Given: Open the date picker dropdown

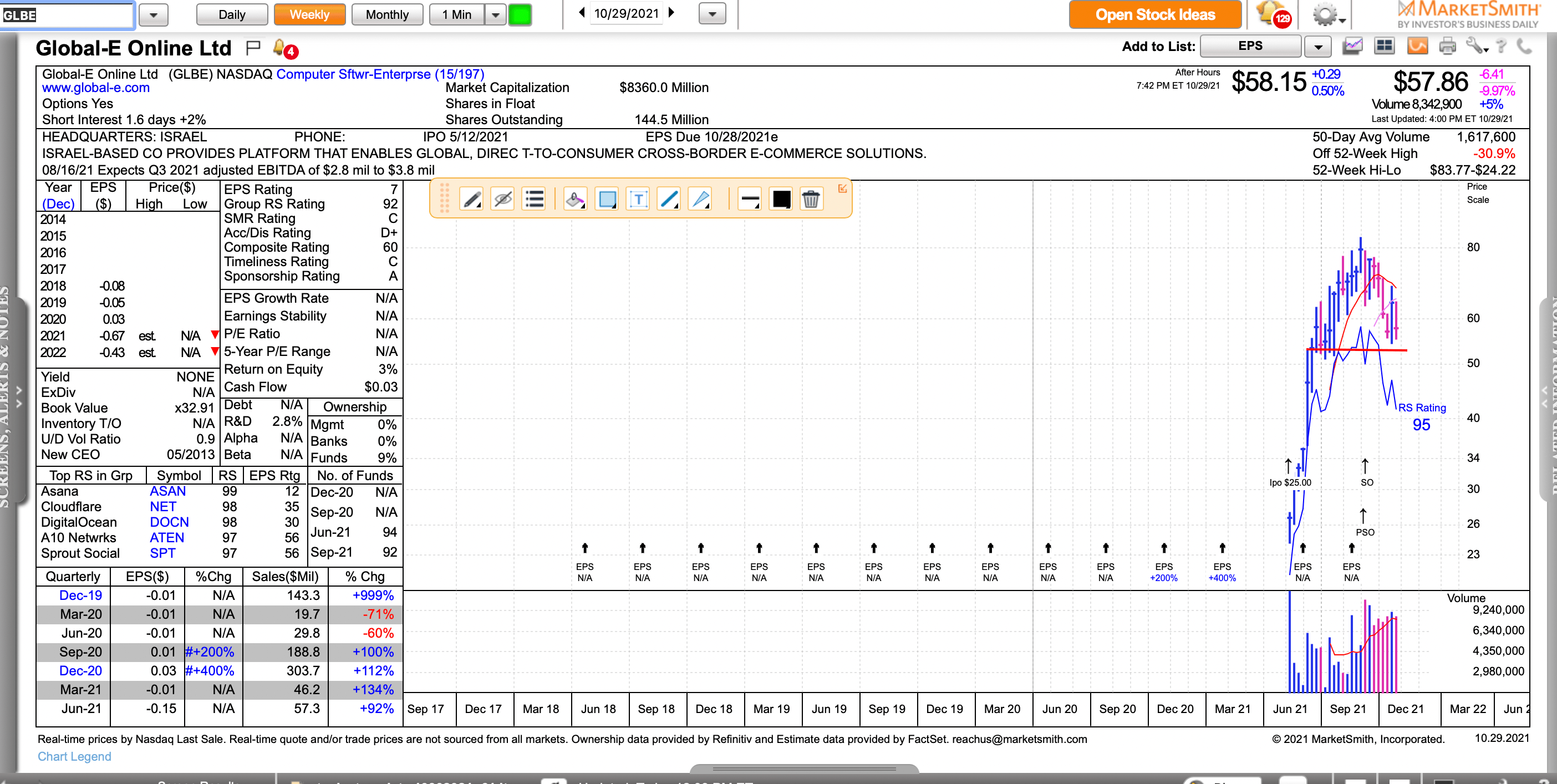Looking at the screenshot, I should click(712, 13).
